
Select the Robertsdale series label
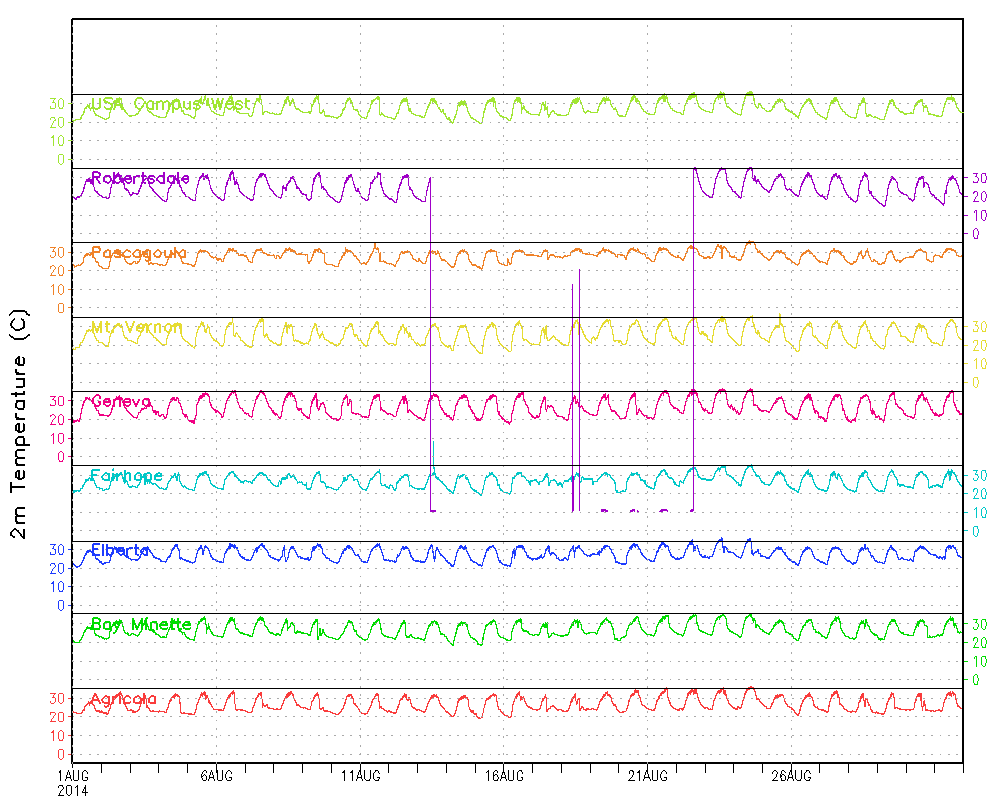pyautogui.click(x=140, y=178)
